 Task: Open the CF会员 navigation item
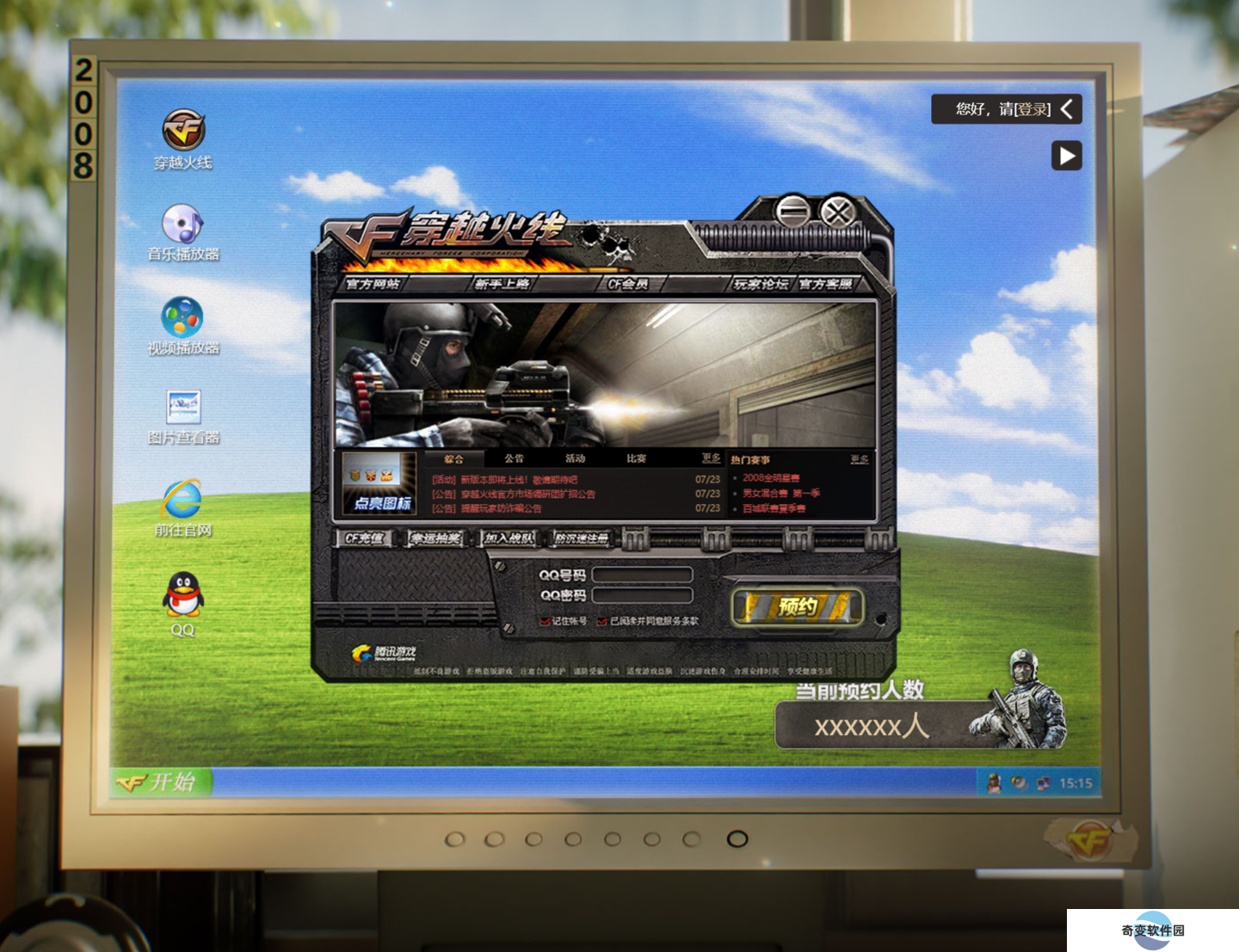coord(627,284)
